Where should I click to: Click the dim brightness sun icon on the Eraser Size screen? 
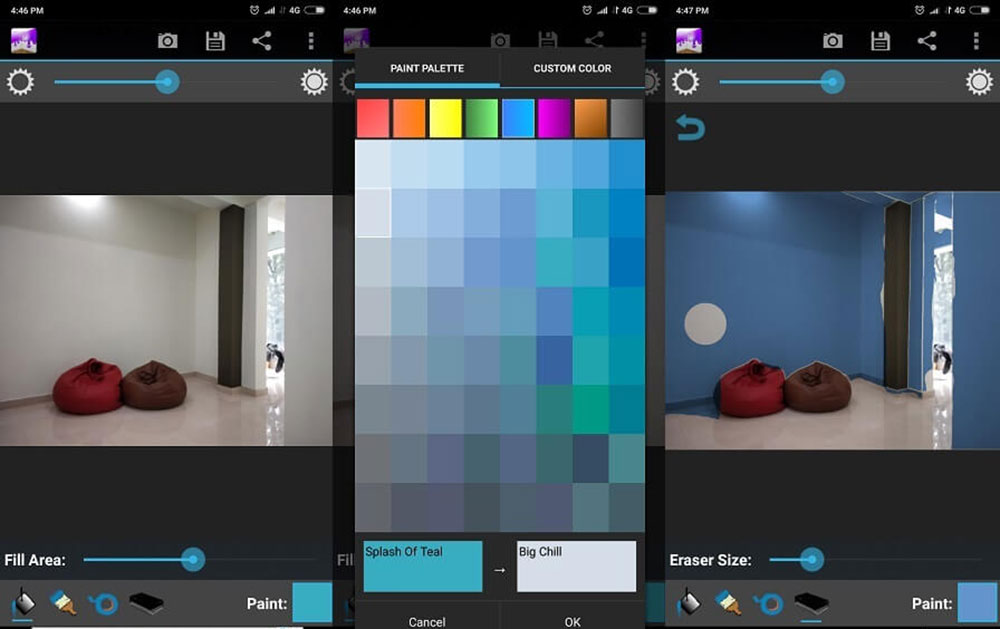coord(685,82)
